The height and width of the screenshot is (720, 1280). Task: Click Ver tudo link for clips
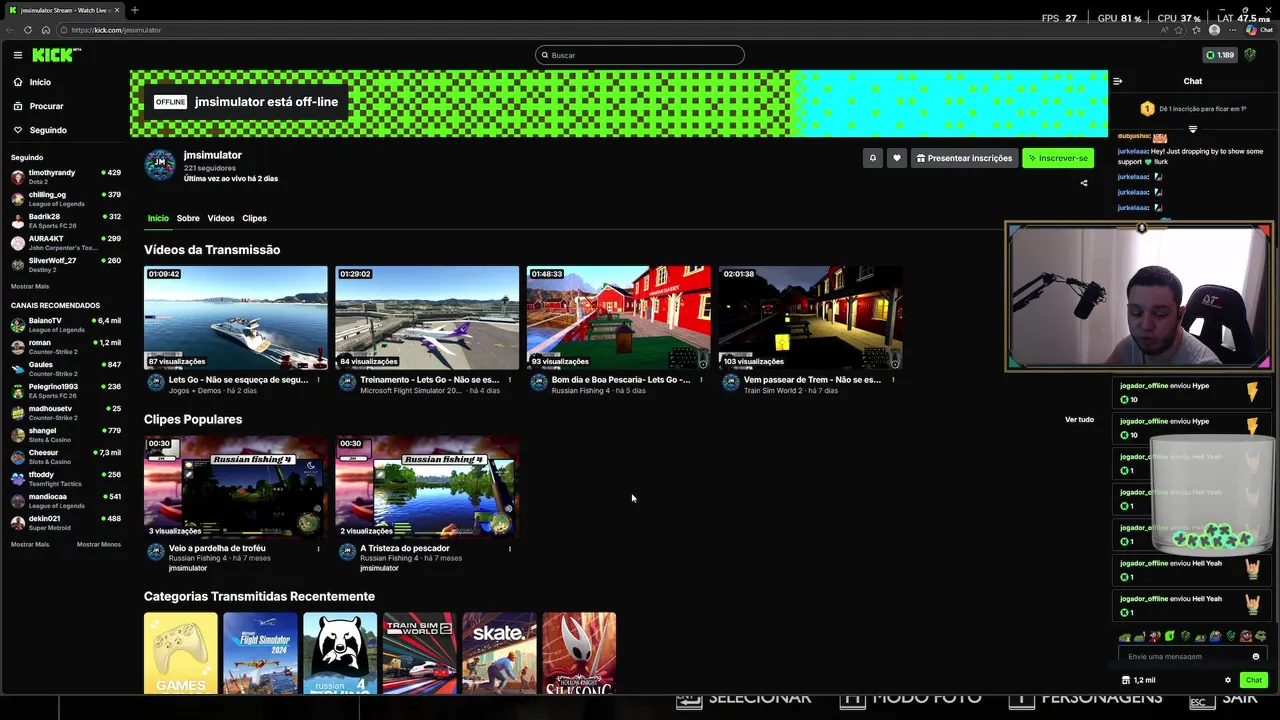(x=1079, y=420)
